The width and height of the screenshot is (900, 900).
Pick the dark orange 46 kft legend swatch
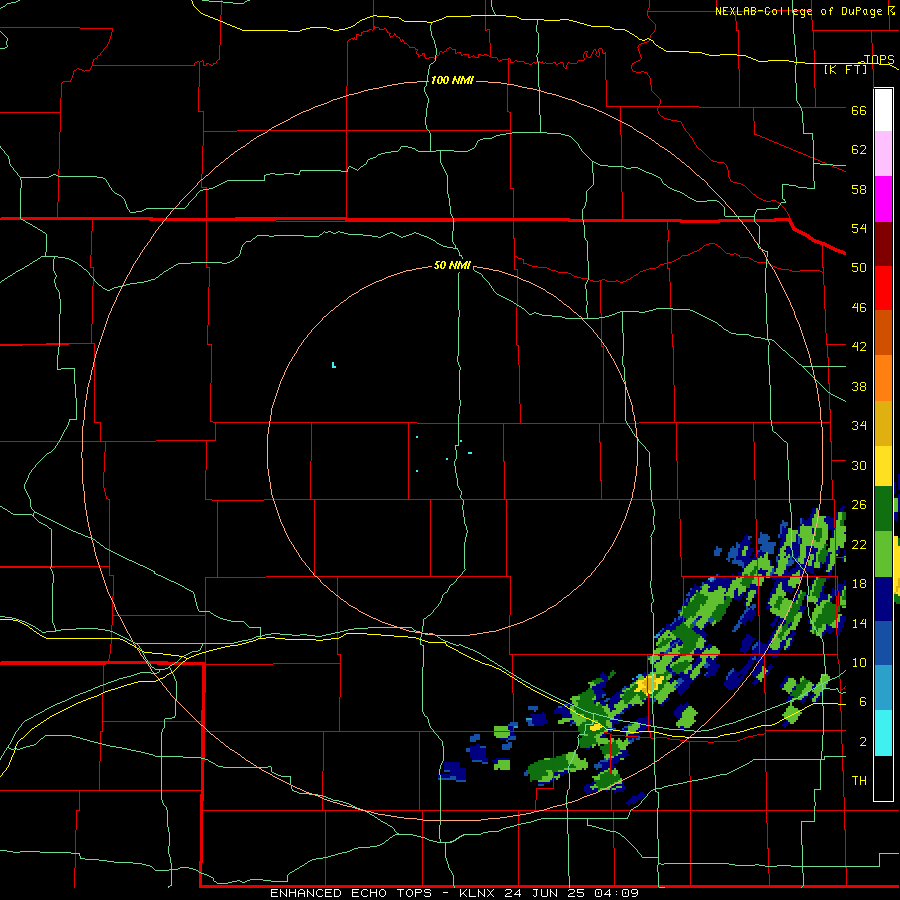(x=883, y=332)
